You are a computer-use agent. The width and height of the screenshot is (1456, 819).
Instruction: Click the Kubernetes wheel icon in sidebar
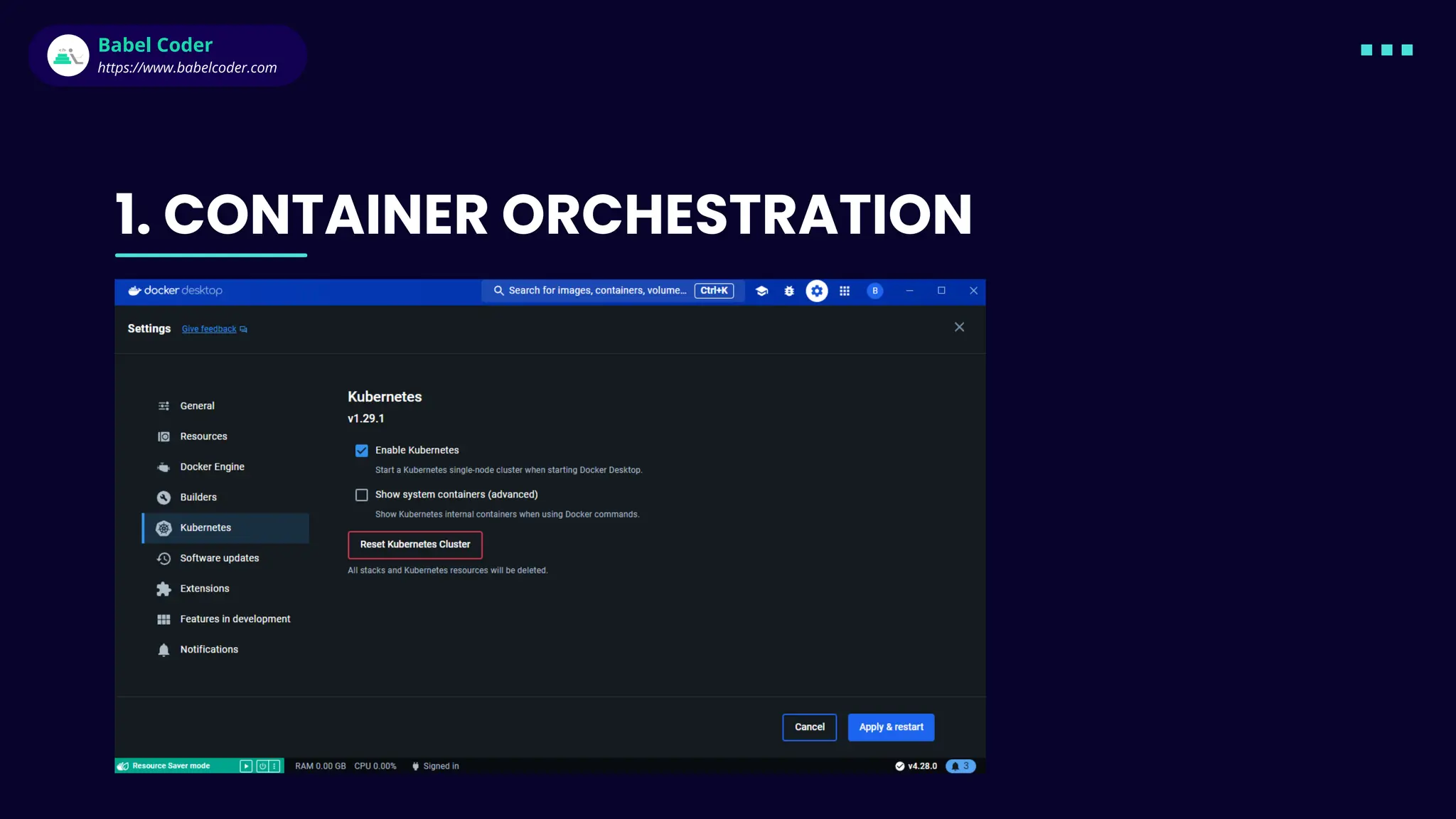coord(164,528)
